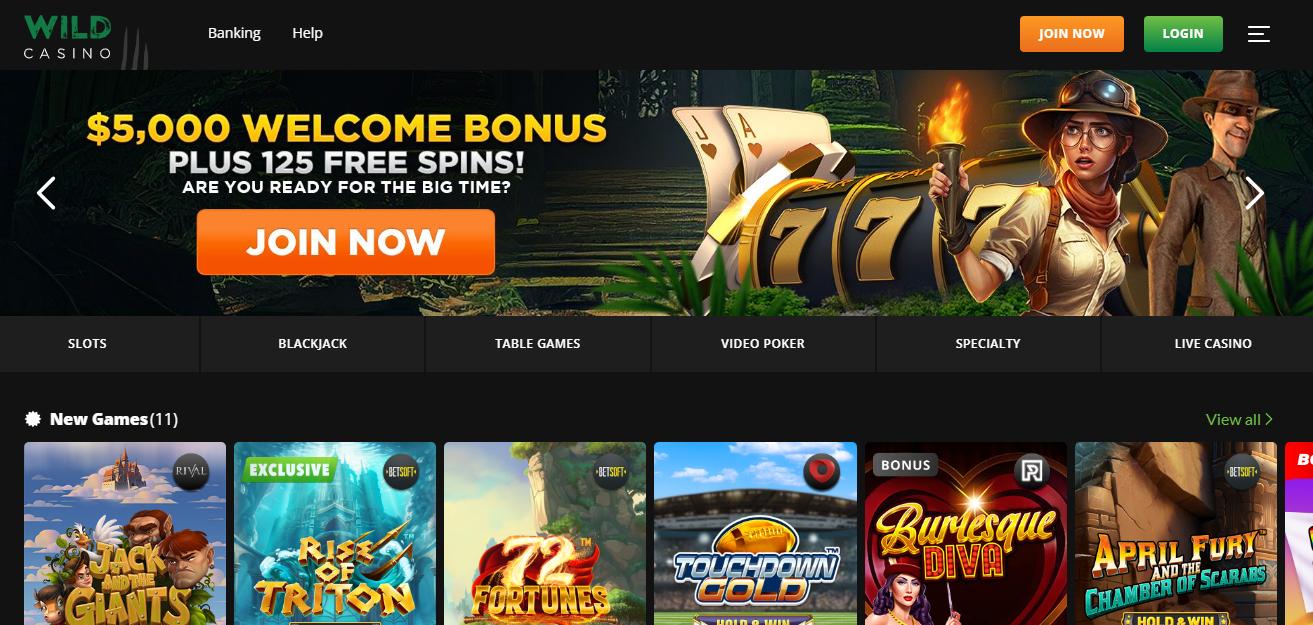
Task: Click the orange Join Now header button
Action: pyautogui.click(x=1072, y=34)
